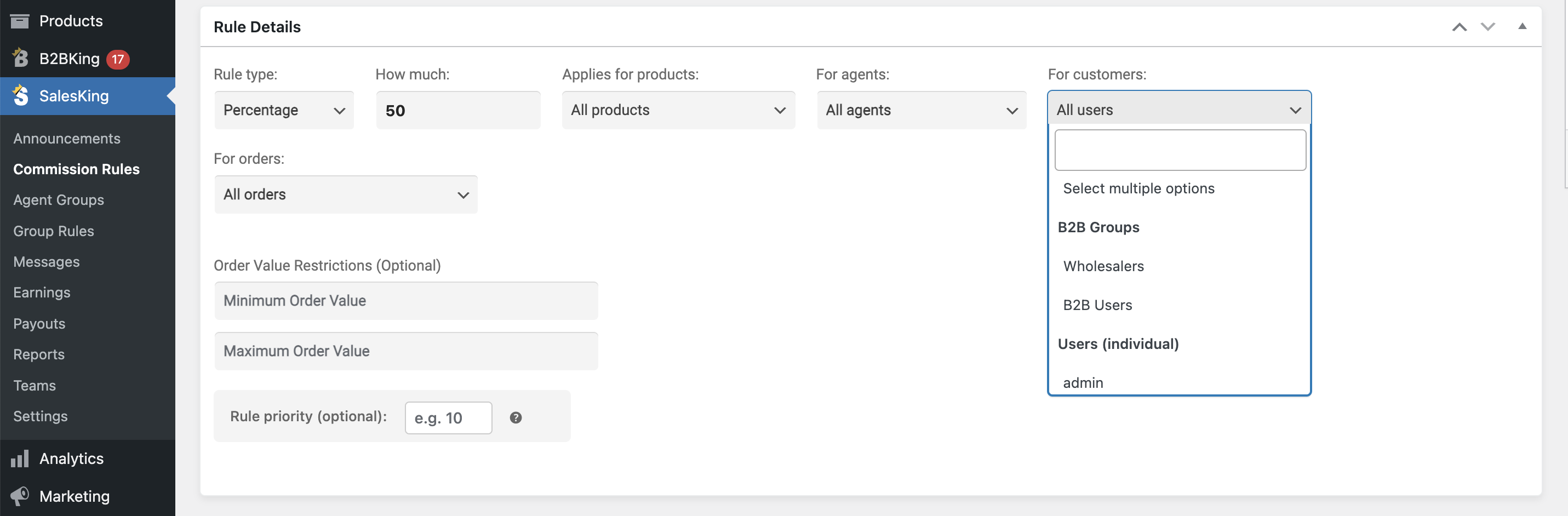This screenshot has width=1568, height=516.
Task: Click the Users (individual) heading
Action: point(1118,345)
